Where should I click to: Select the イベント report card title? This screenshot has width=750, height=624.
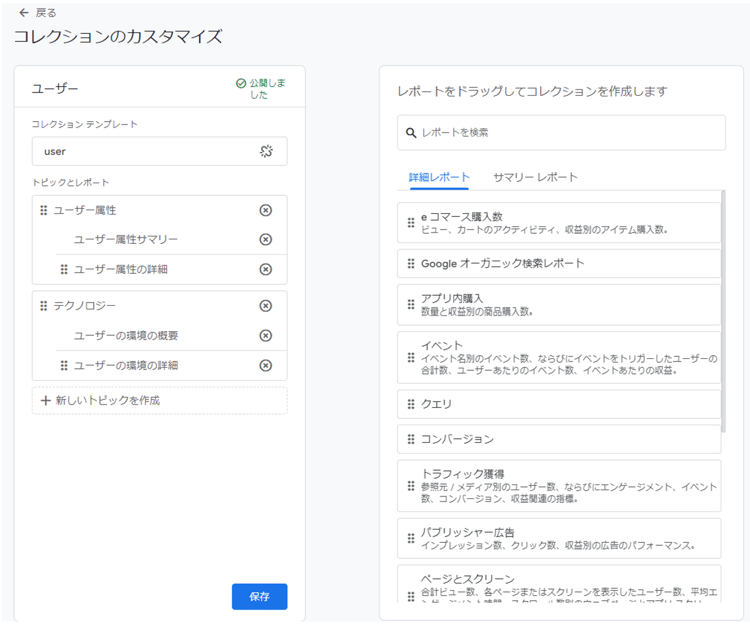coord(442,346)
